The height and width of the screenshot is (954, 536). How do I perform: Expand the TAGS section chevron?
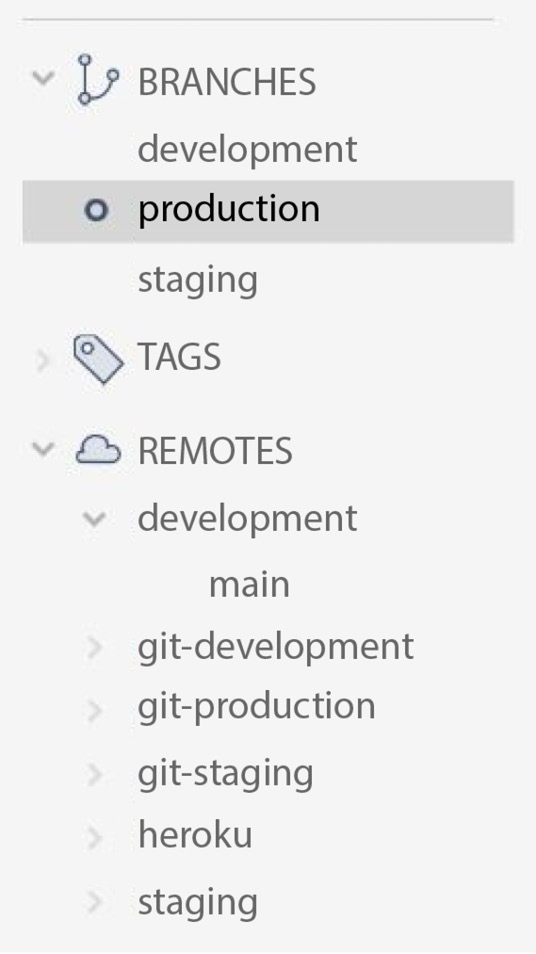click(43, 361)
